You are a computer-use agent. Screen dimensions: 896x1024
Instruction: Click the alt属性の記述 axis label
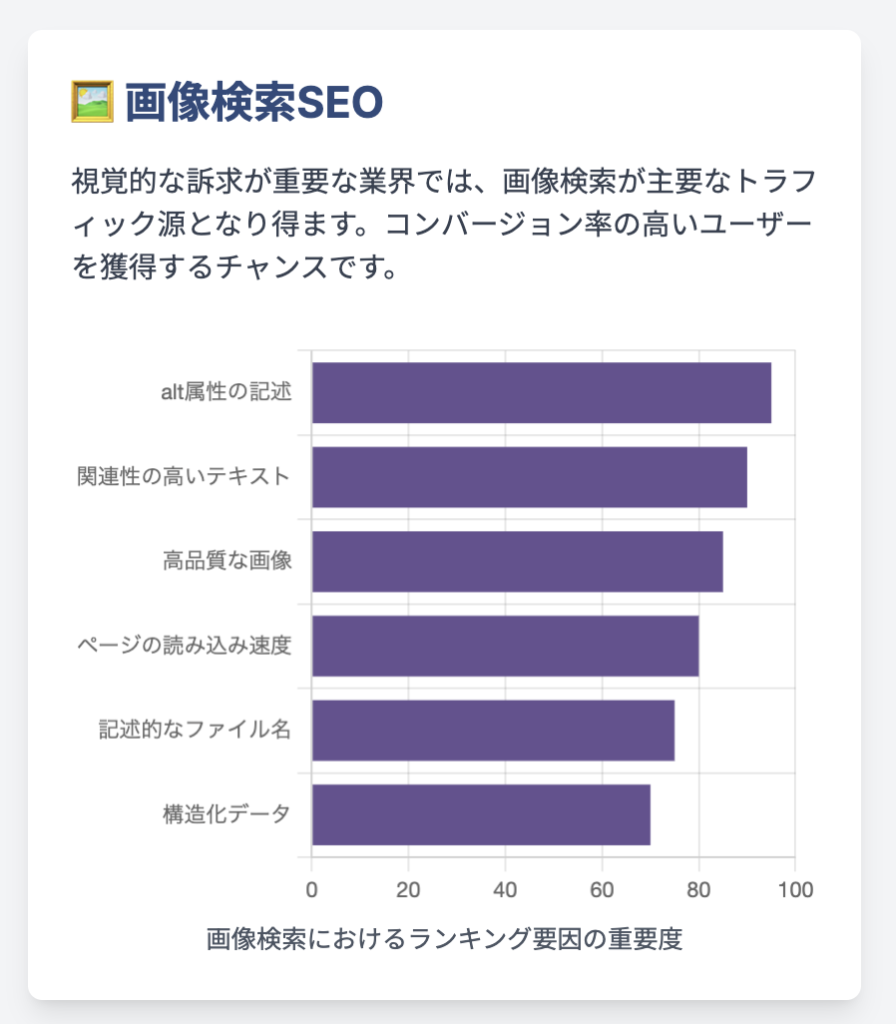click(226, 391)
